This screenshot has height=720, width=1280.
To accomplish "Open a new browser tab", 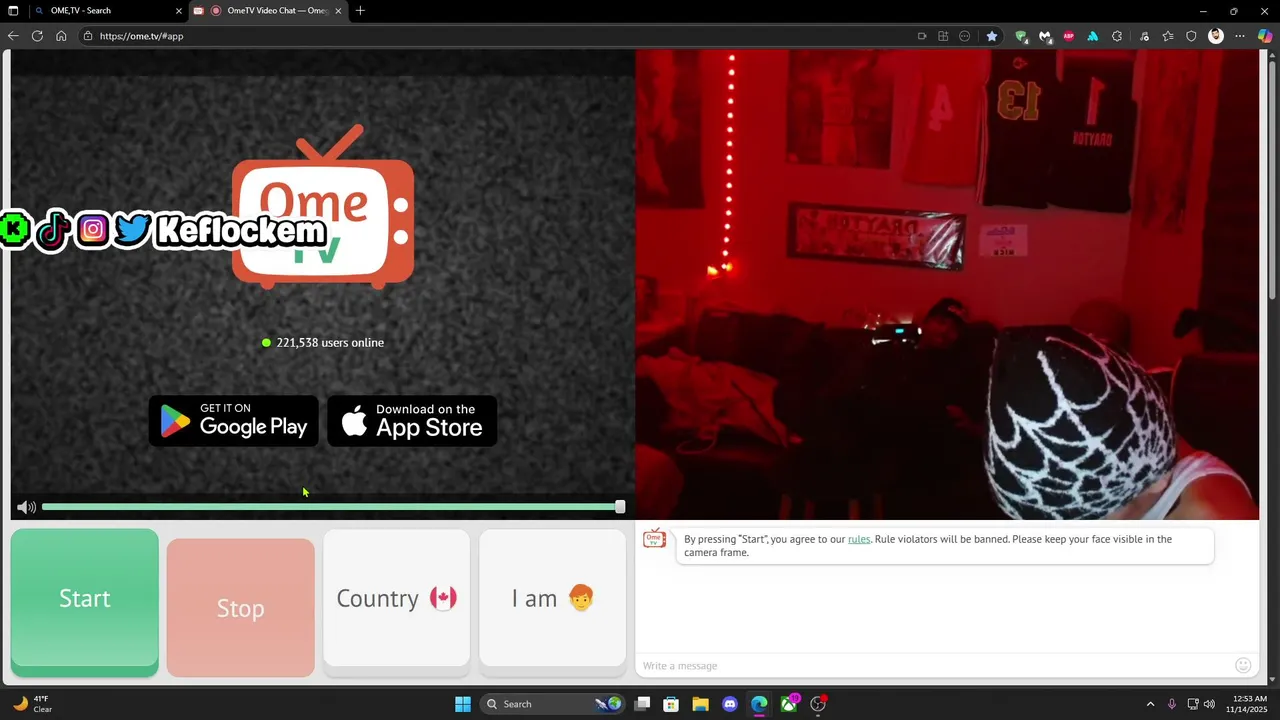I will (360, 11).
